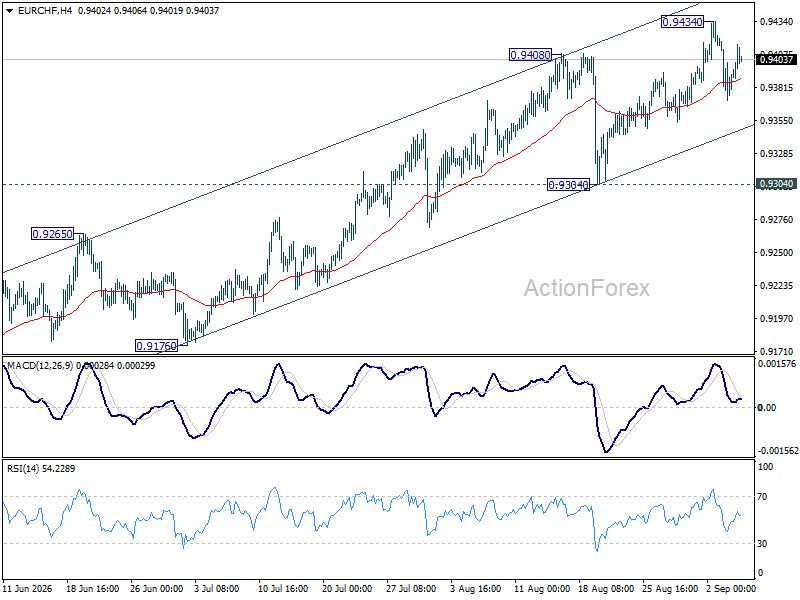Select the 0.94080 price label
800x600 pixels.
coord(531,55)
